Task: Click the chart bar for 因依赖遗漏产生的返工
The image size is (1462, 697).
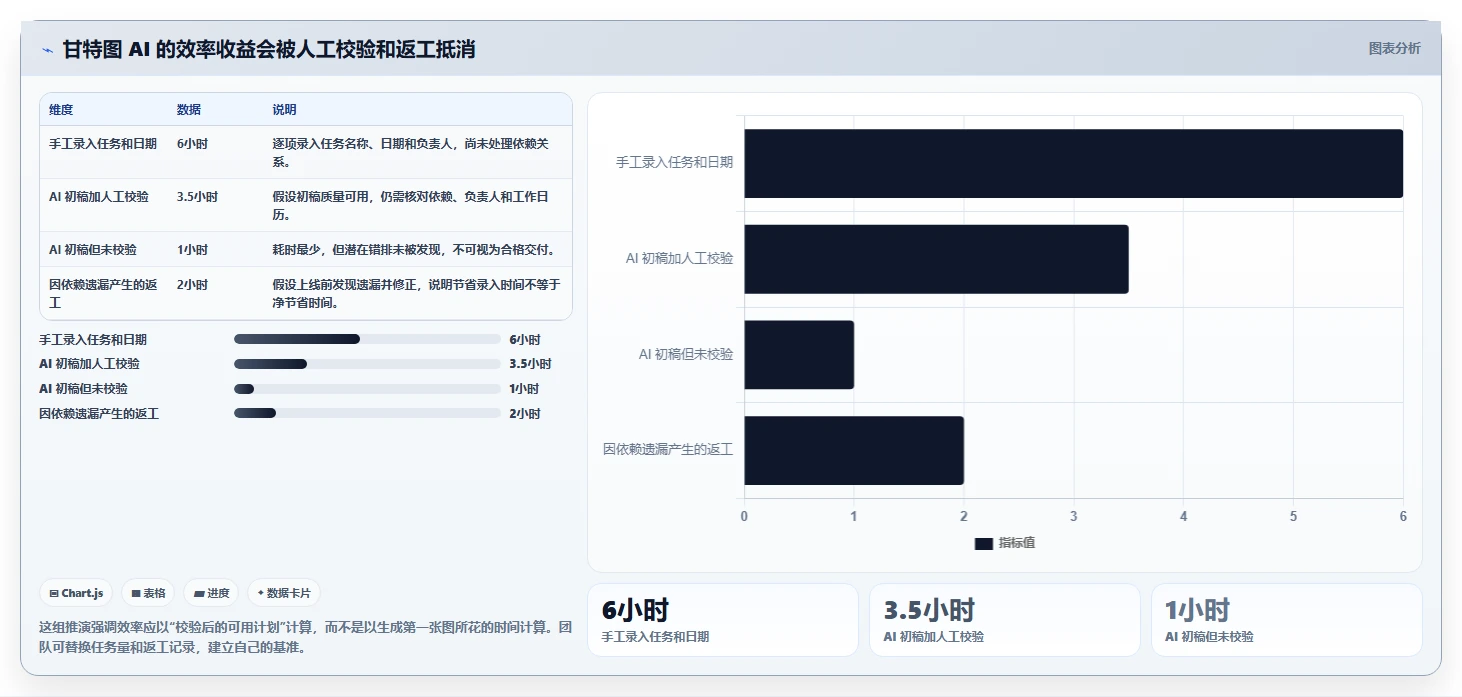Action: tap(854, 451)
